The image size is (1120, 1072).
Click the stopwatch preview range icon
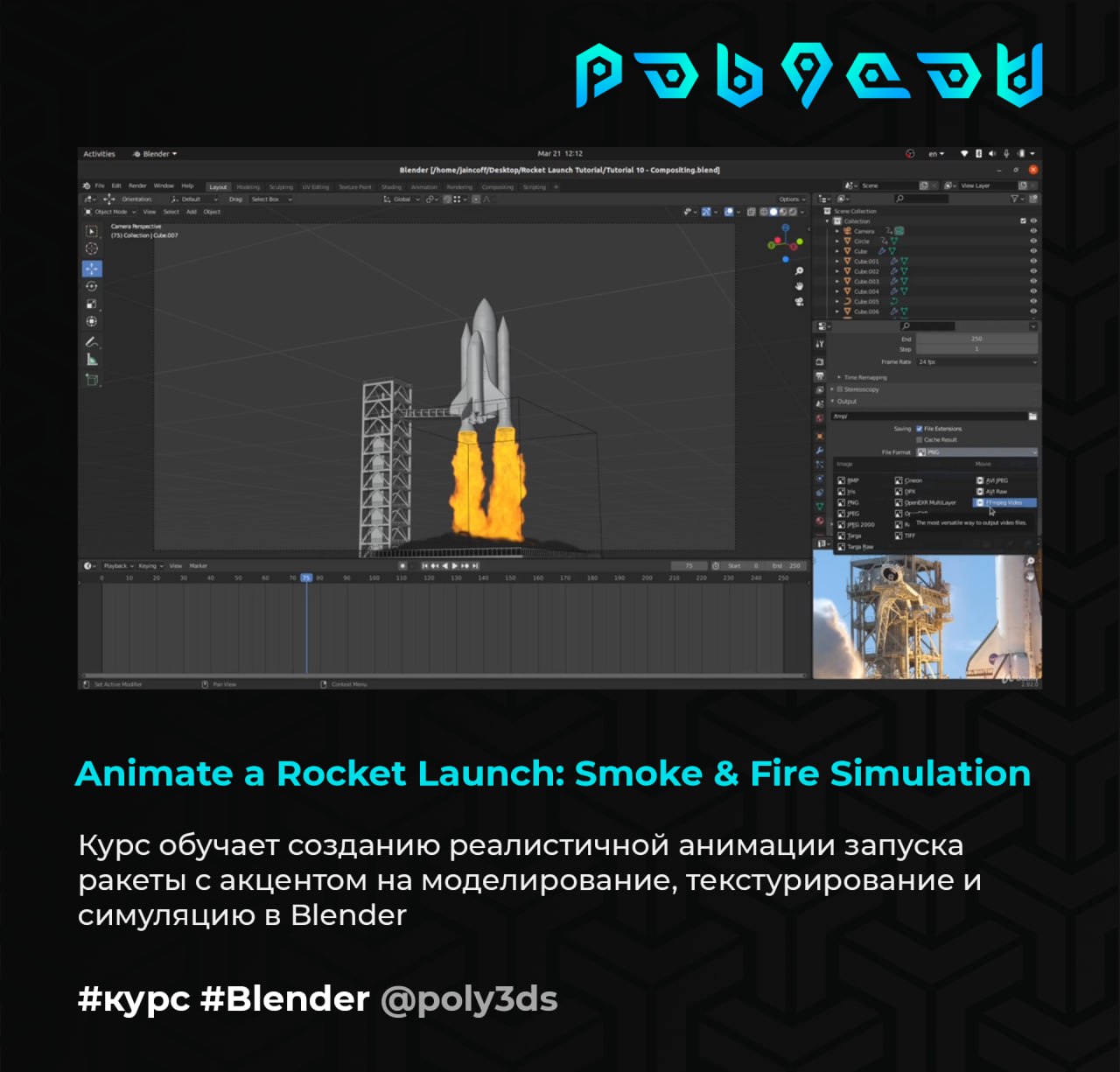pyautogui.click(x=716, y=565)
